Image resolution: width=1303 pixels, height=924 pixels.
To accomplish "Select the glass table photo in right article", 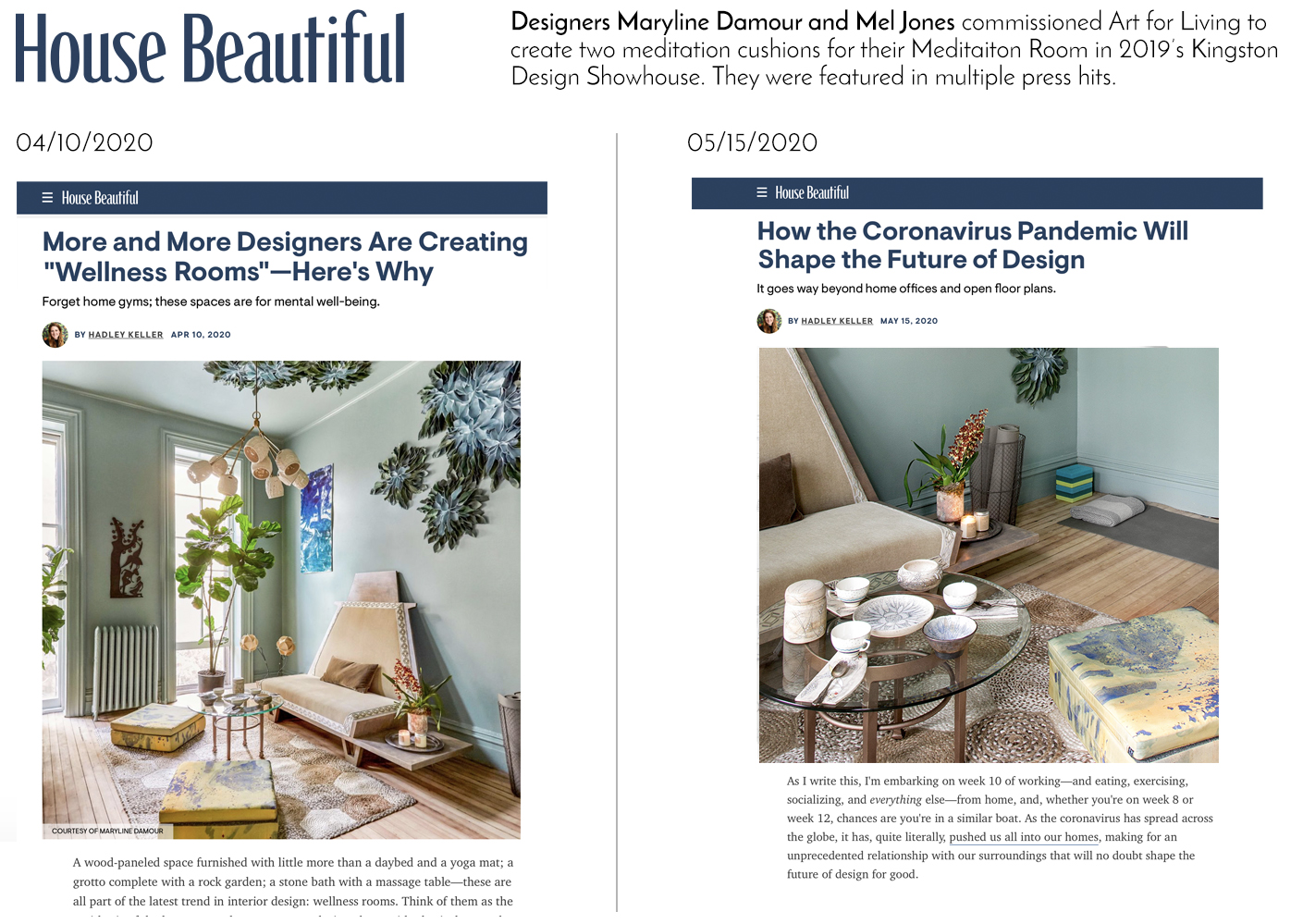I will click(989, 555).
